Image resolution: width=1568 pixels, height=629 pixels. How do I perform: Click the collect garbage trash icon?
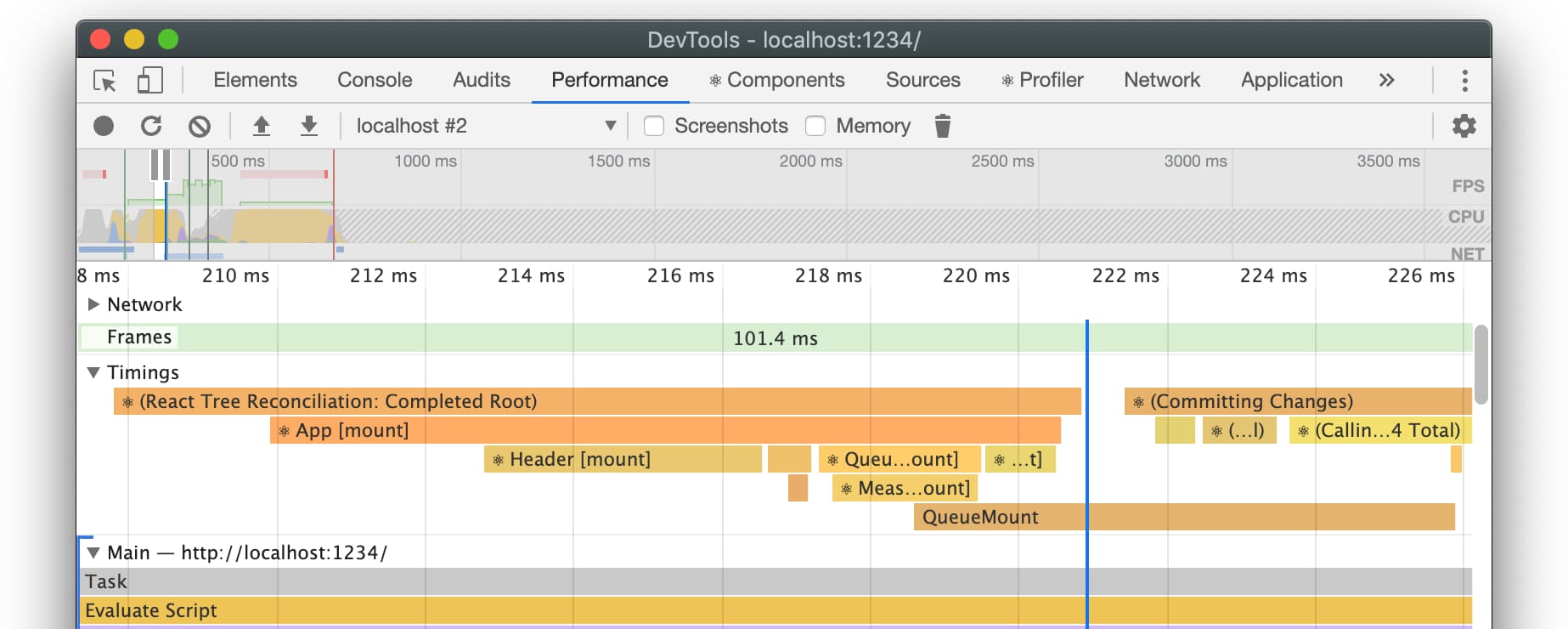(942, 126)
